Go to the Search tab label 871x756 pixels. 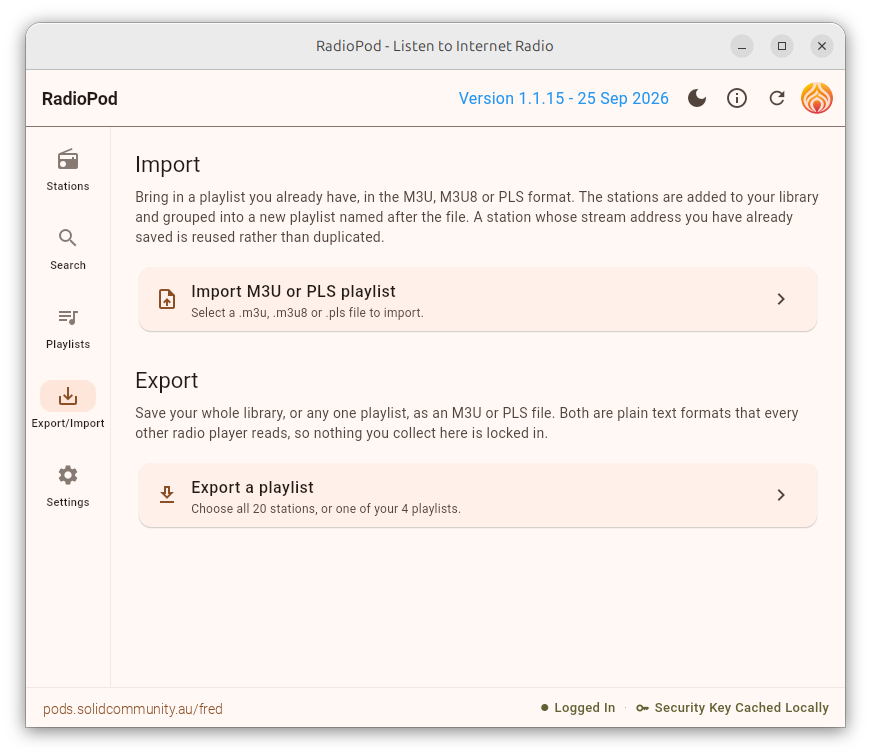point(68,265)
